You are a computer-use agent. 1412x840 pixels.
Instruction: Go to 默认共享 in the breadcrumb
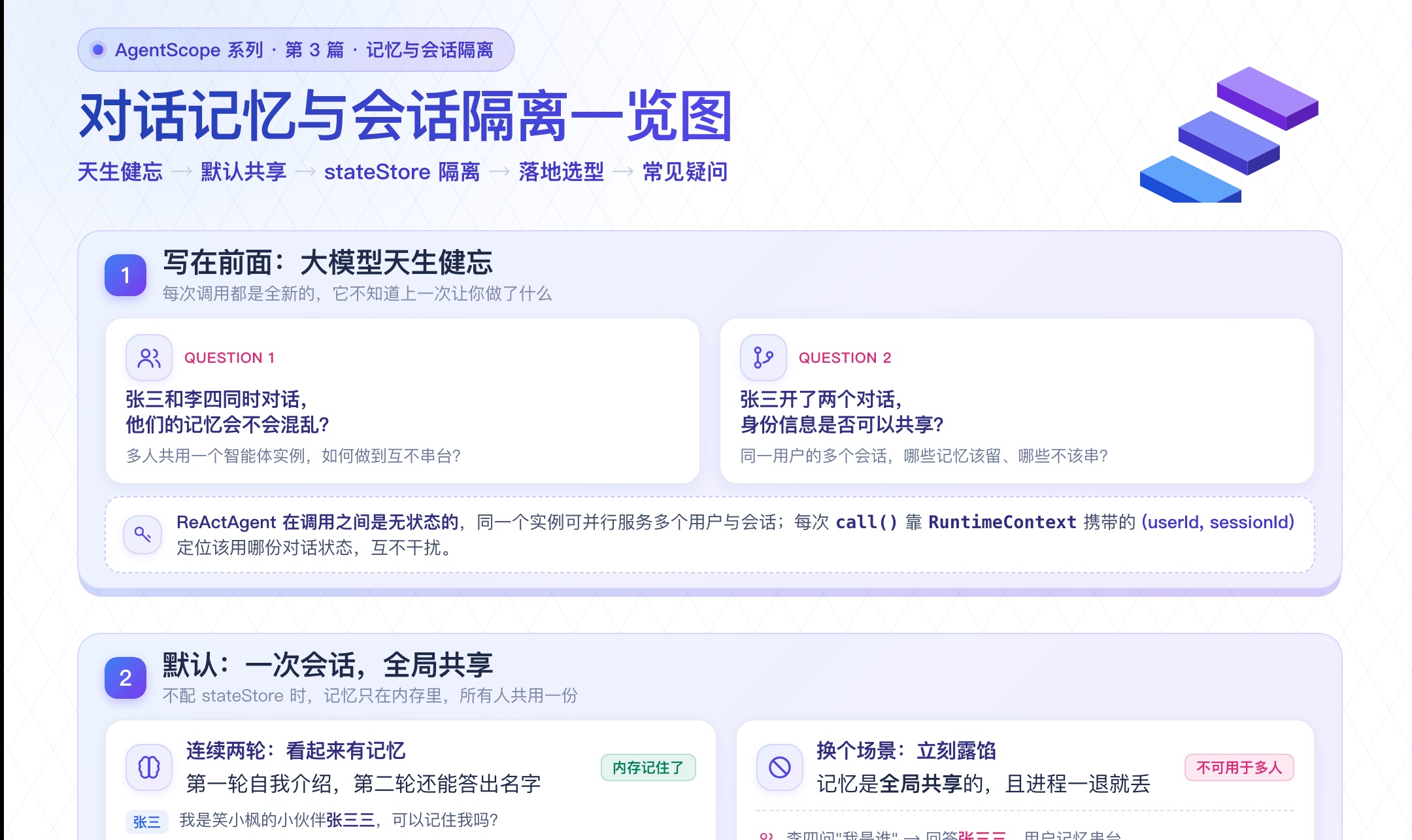[x=244, y=172]
